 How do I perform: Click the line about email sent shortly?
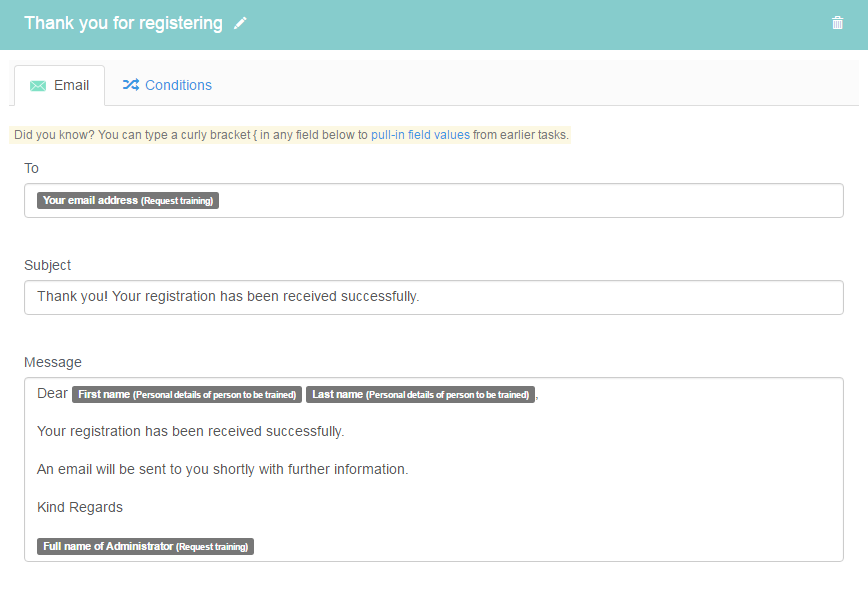pos(223,469)
